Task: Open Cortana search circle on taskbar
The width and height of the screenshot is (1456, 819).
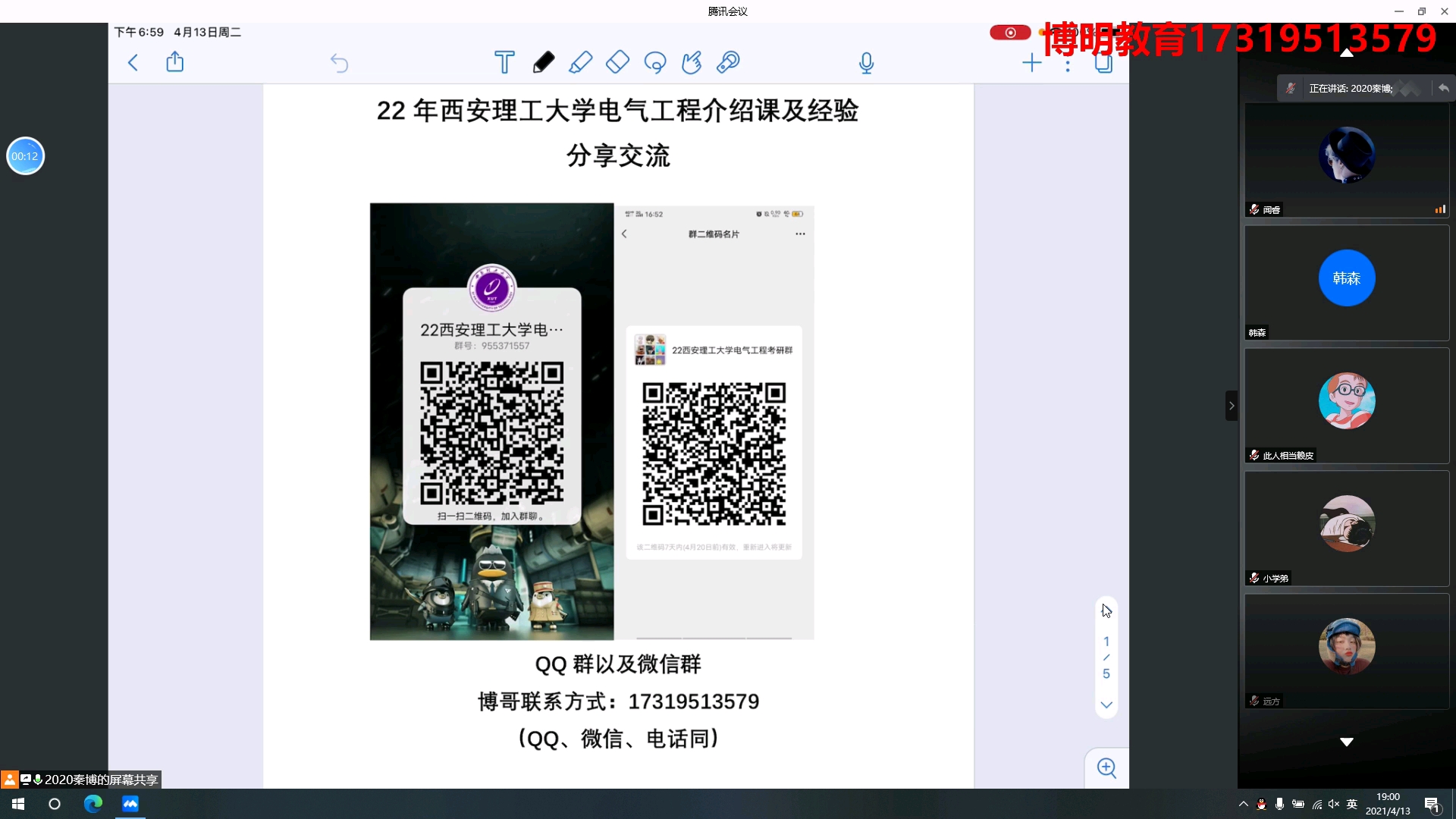Action: [55, 804]
